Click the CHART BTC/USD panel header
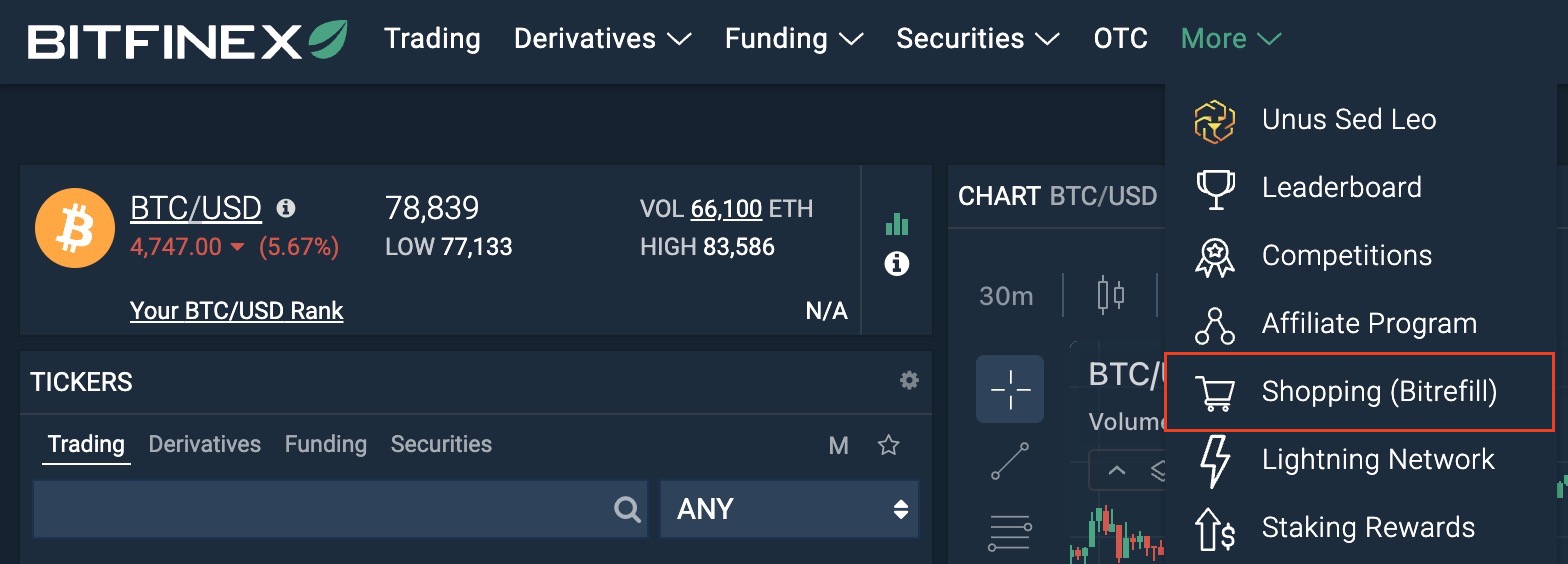Viewport: 1568px width, 564px height. [1057, 196]
